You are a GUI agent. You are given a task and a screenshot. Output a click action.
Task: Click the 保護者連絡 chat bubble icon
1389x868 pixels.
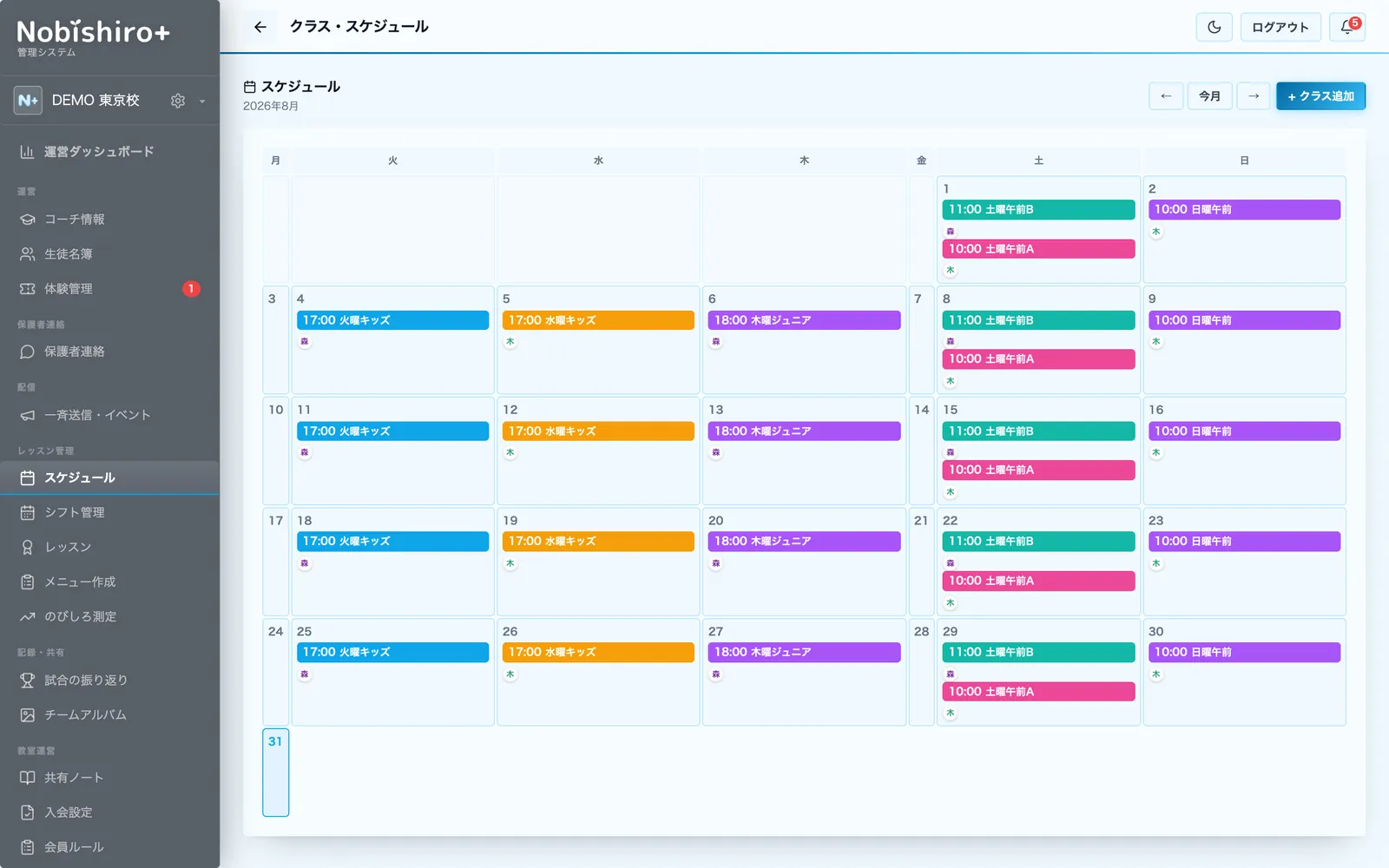coord(28,352)
